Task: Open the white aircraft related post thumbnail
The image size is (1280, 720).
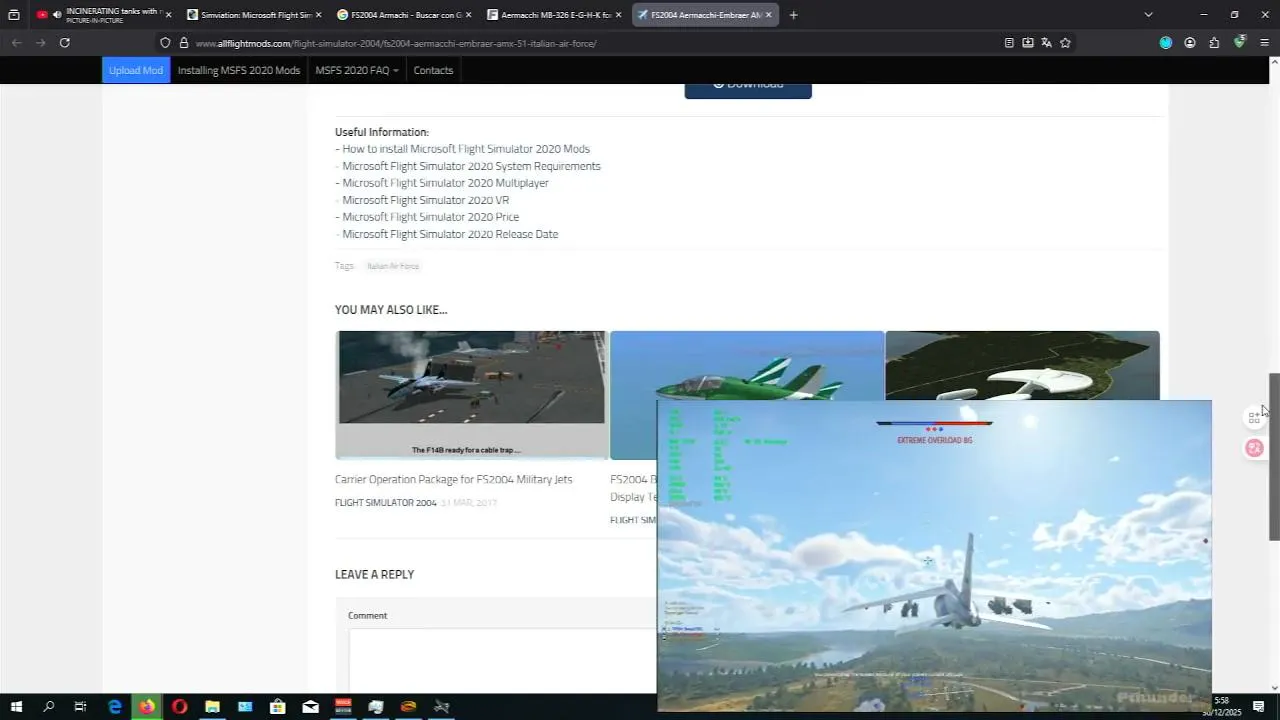Action: tap(1022, 365)
